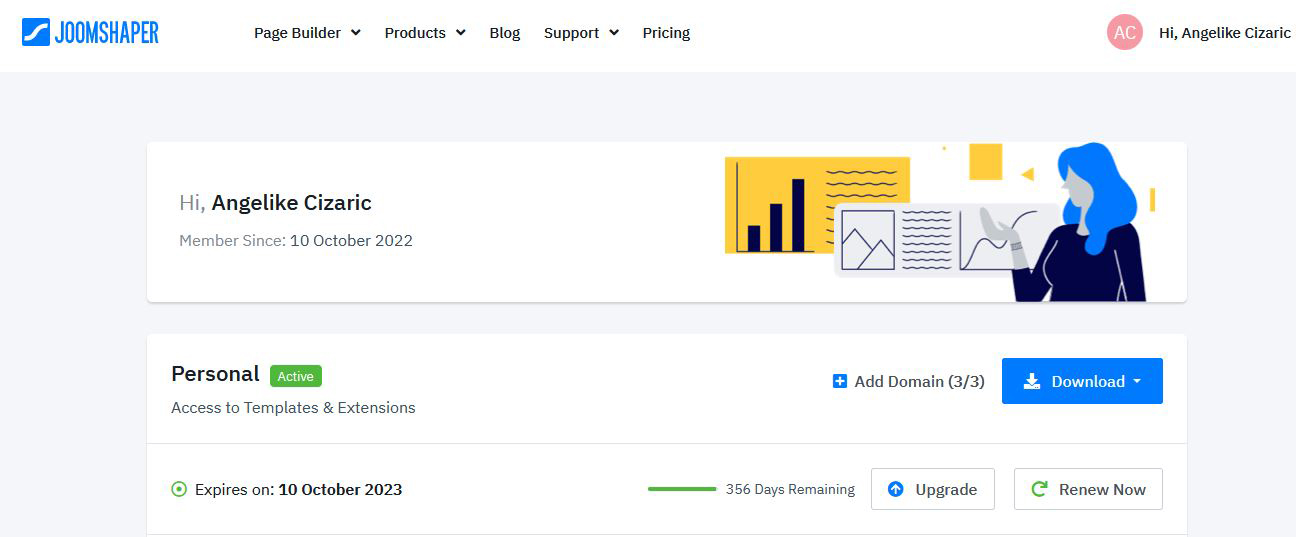Click the green renew refresh icon
Viewport: 1296px width, 537px height.
[x=1039, y=489]
